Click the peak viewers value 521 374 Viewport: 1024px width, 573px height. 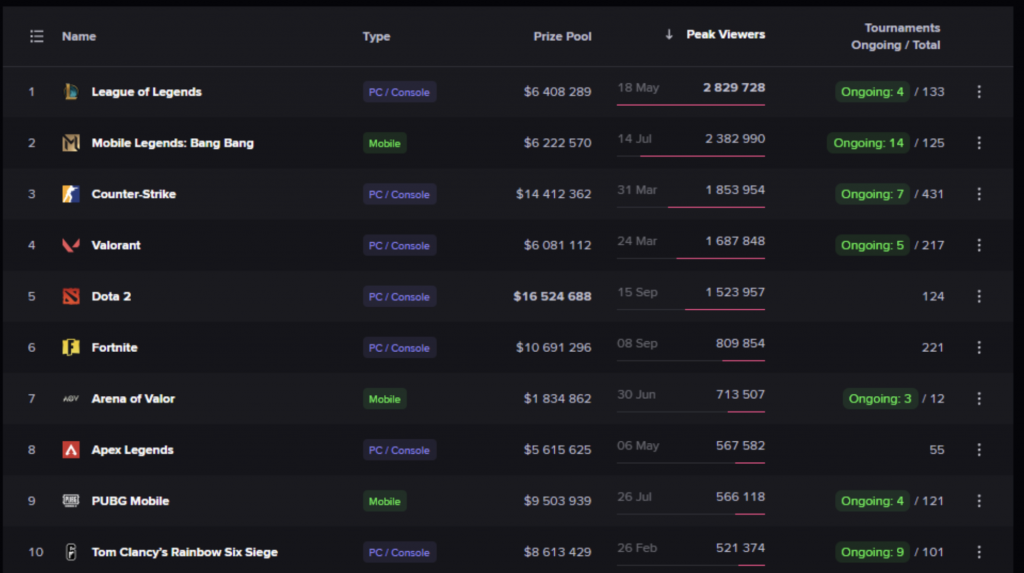(x=740, y=548)
